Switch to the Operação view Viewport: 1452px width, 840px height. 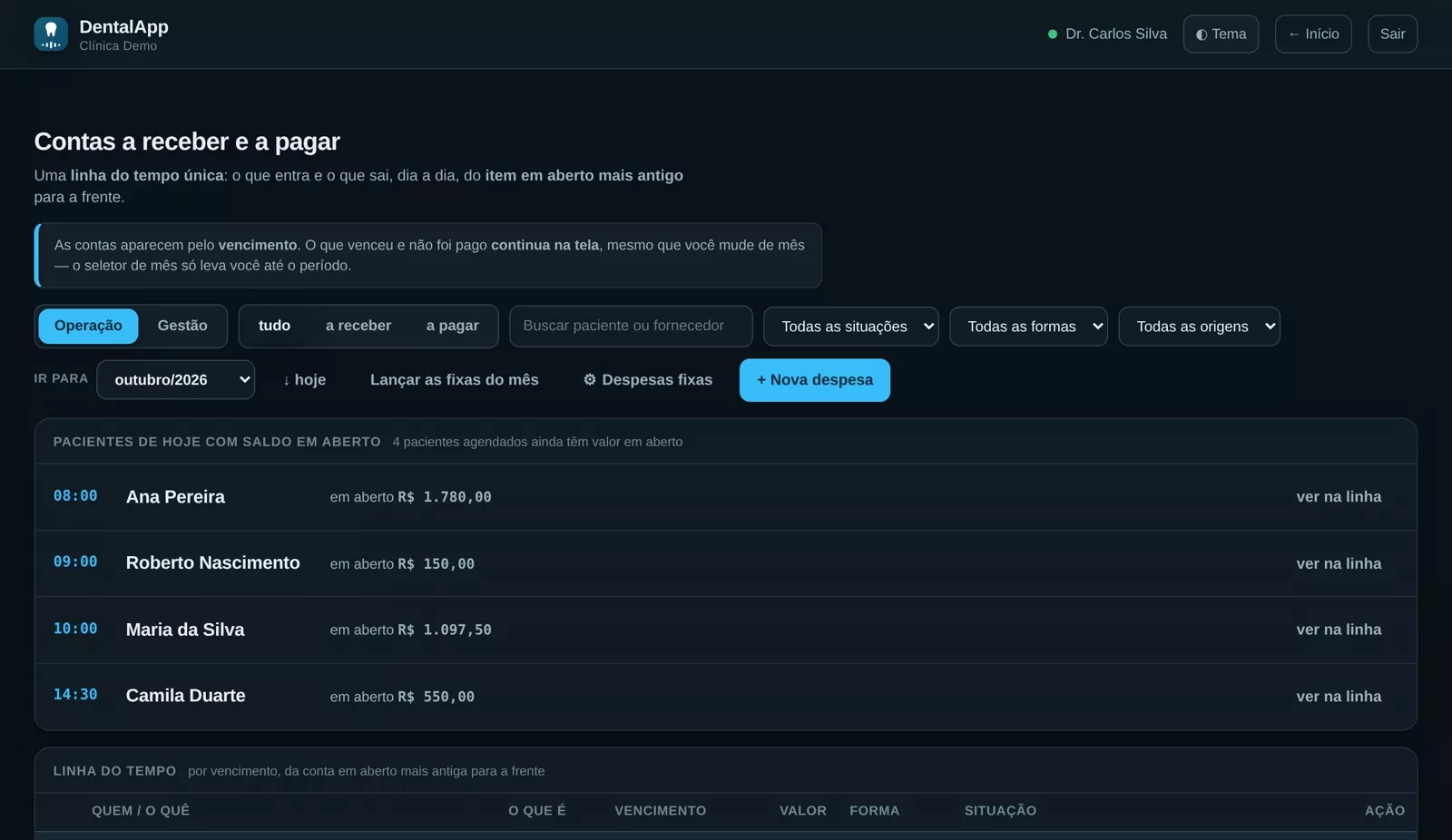click(x=88, y=326)
